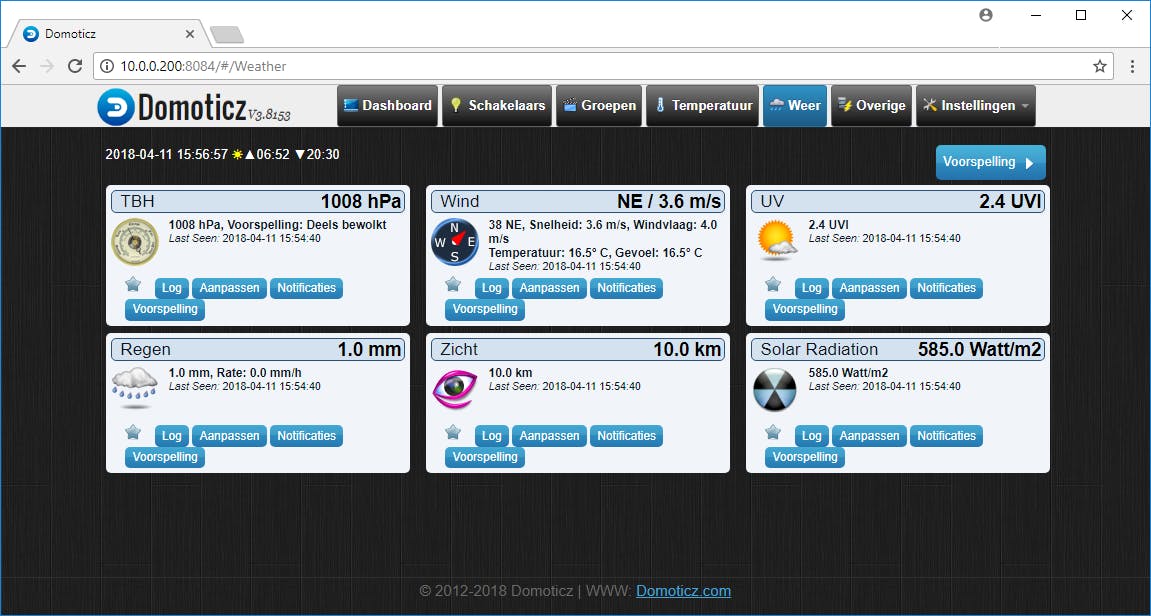
Task: Open the Chrome three-dot menu
Action: click(1132, 66)
